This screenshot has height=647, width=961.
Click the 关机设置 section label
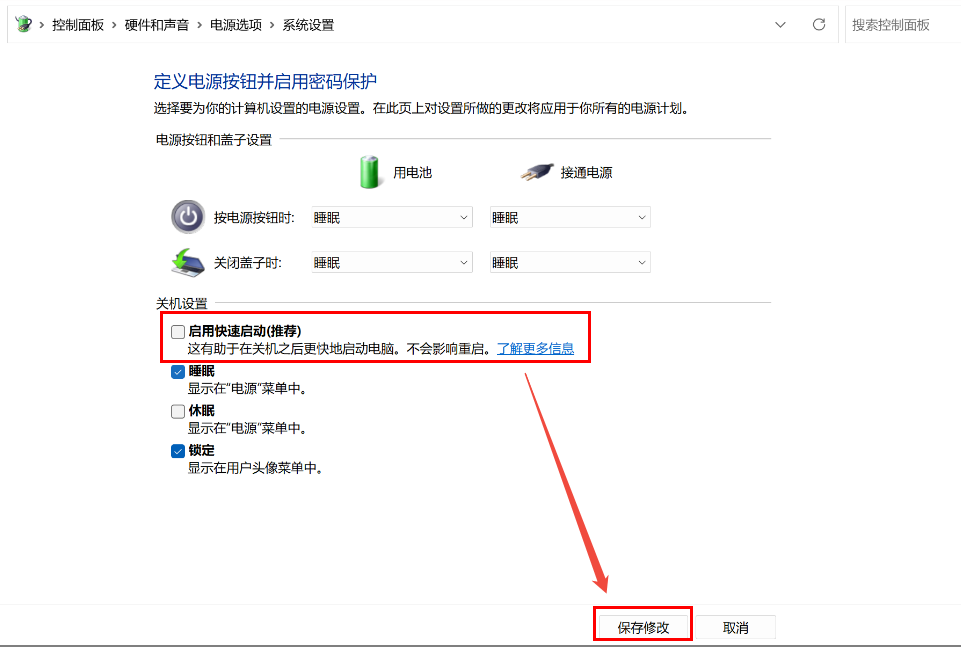(181, 303)
